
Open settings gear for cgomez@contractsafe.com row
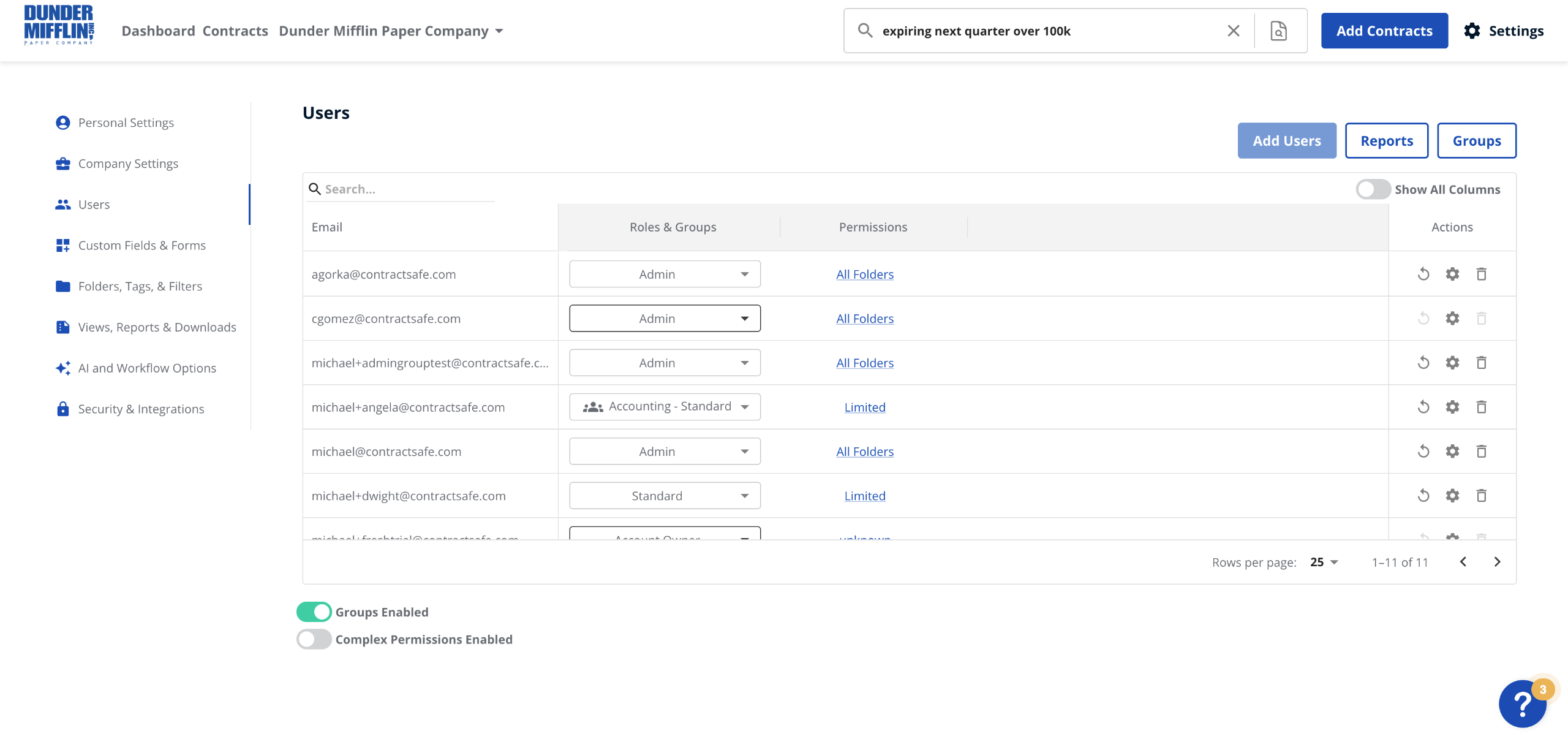pyautogui.click(x=1452, y=319)
